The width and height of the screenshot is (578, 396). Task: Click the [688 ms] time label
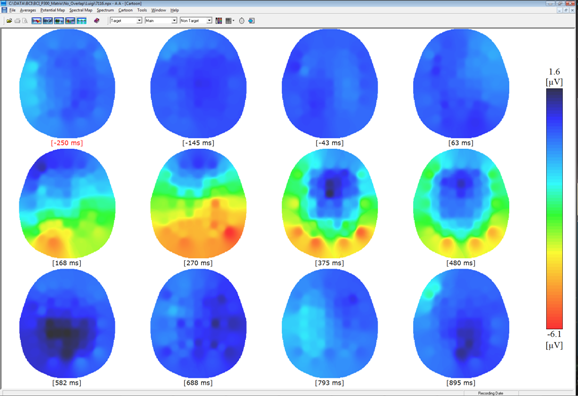coord(198,383)
